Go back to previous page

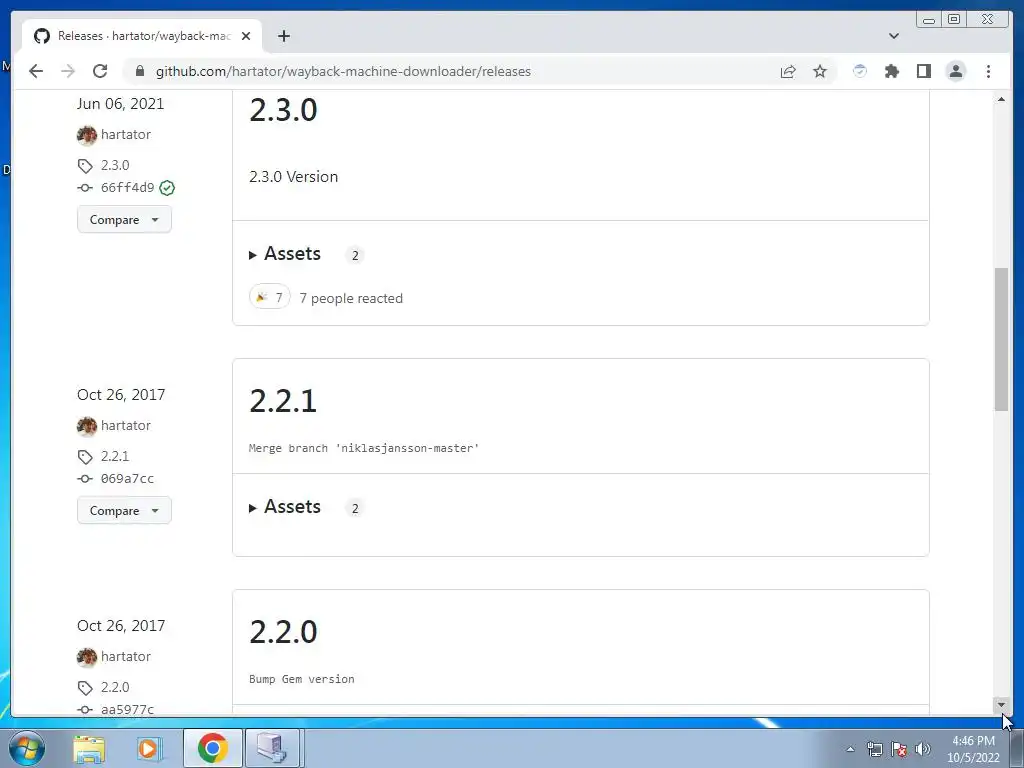(36, 71)
